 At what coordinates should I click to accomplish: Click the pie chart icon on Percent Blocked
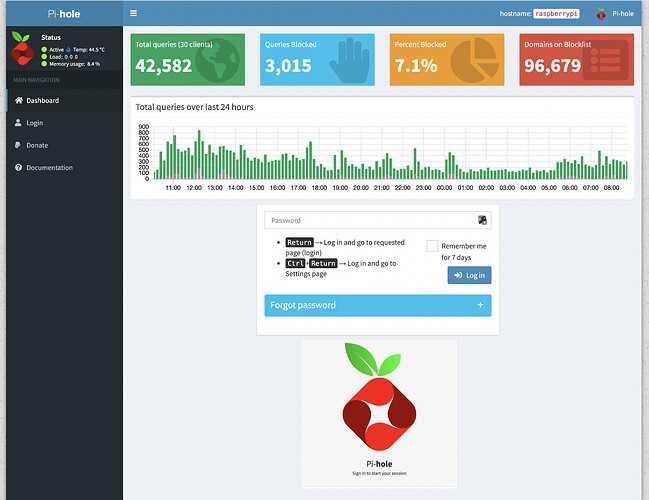476,60
